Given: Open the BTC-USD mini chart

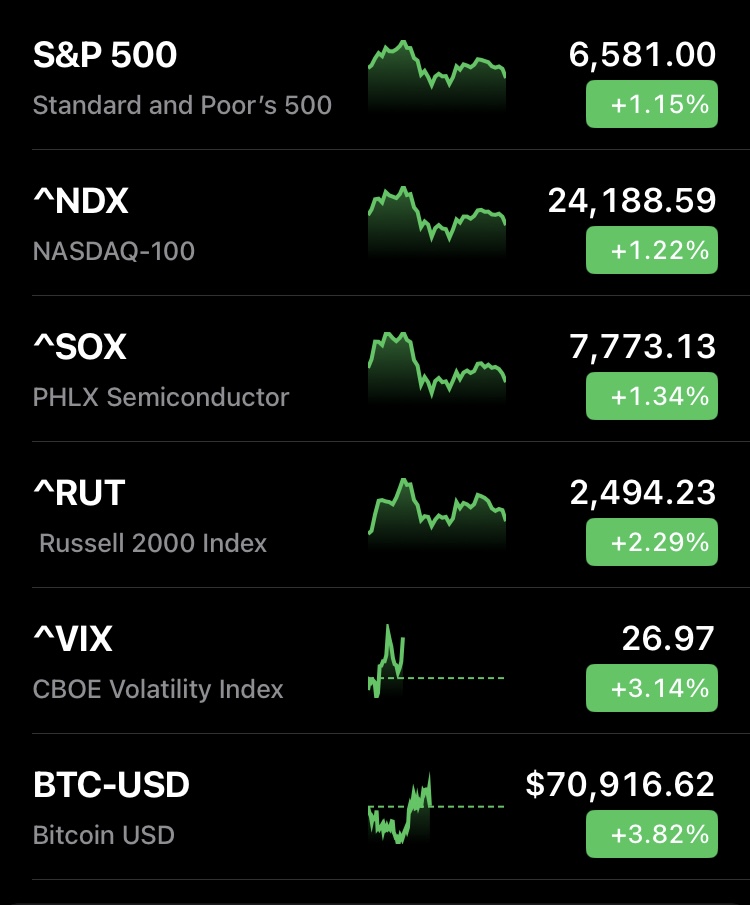Looking at the screenshot, I should click(x=437, y=808).
